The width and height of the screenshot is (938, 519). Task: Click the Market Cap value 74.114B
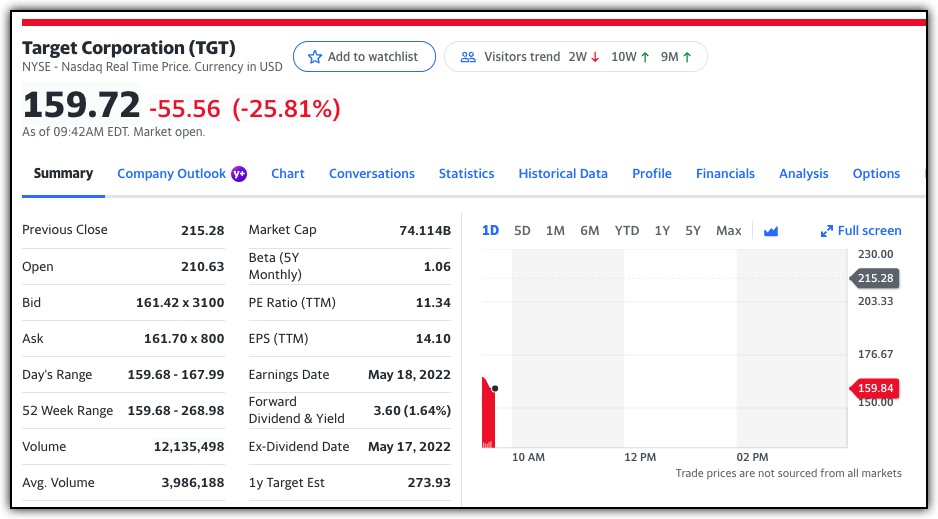click(x=425, y=231)
